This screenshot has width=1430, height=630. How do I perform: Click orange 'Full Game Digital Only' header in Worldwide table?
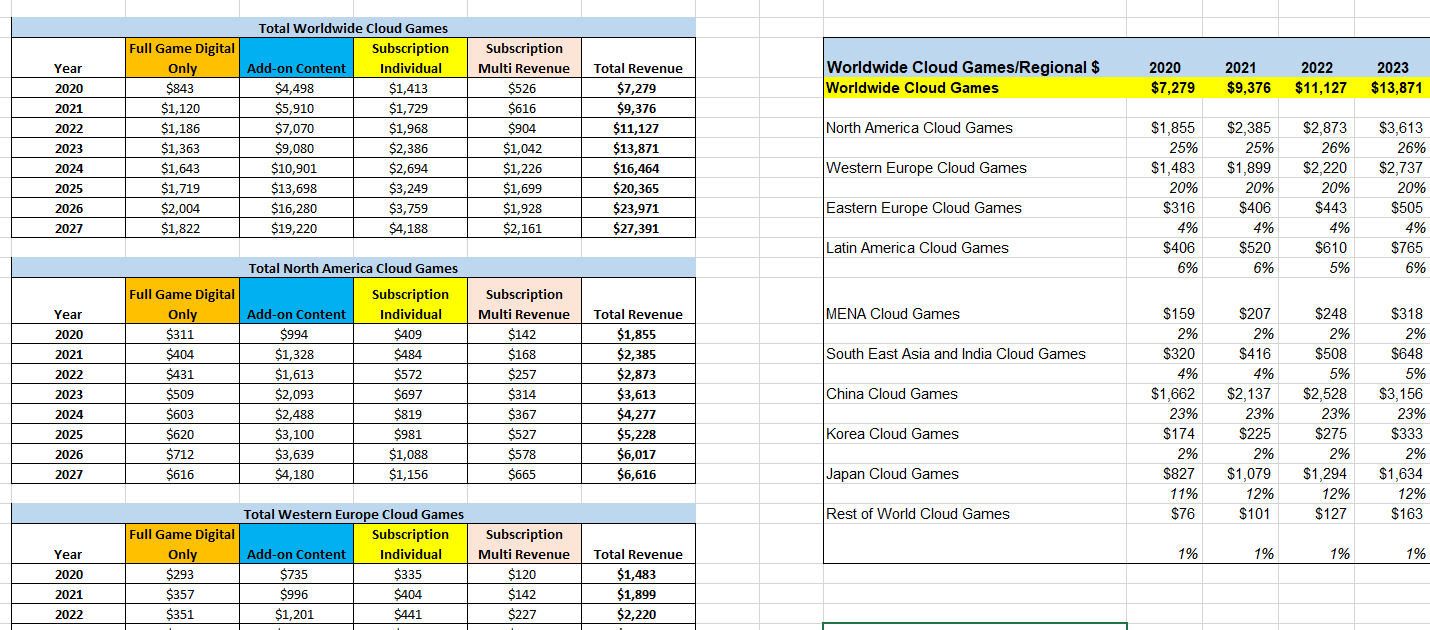coord(182,58)
